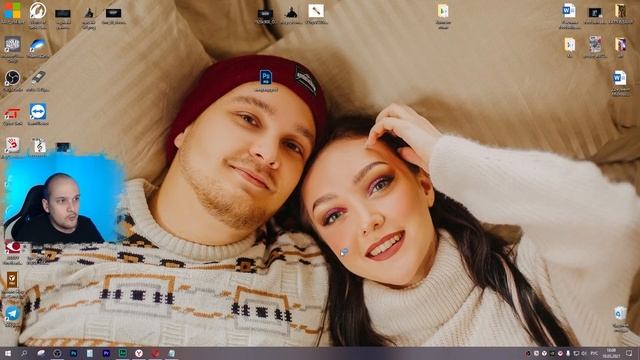Open the Word document beside the dark thumbnail
Image resolution: width=640 pixels, height=360 pixels.
[569, 11]
